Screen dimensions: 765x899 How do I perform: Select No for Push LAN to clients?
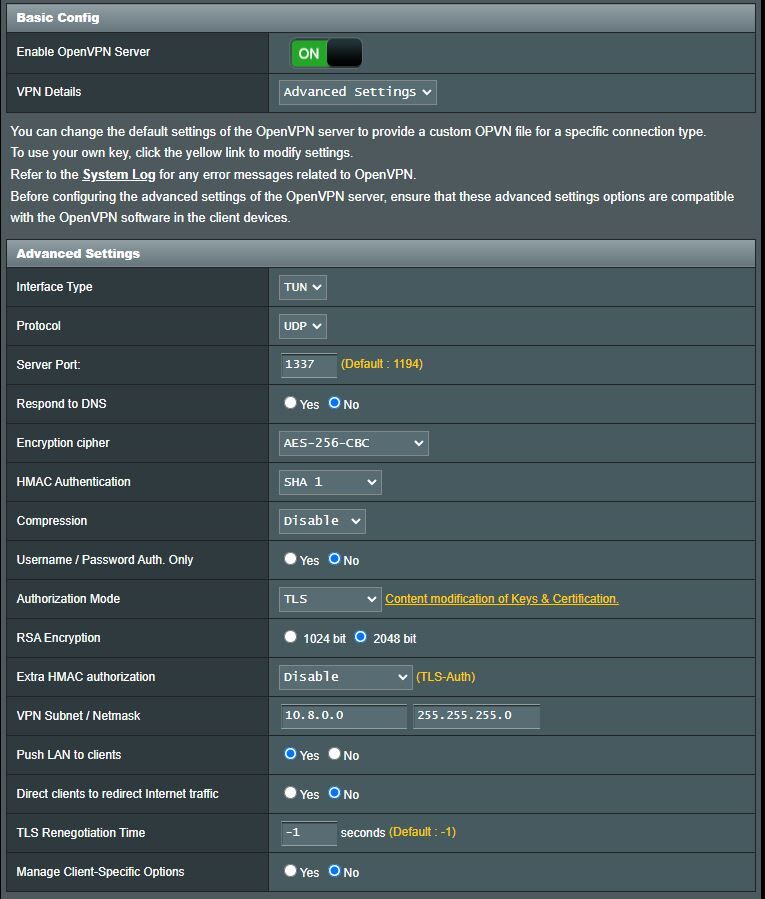(334, 754)
